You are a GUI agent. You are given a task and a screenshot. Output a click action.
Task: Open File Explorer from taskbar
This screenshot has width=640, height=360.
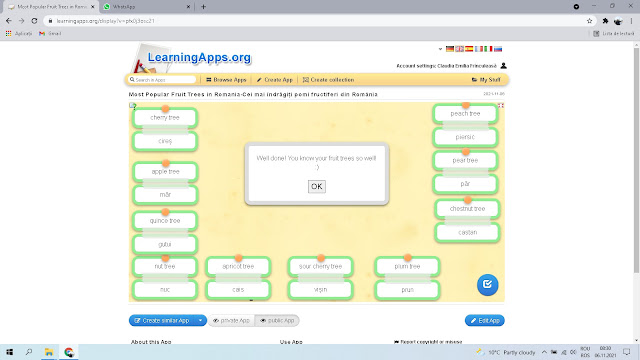[x=49, y=352]
